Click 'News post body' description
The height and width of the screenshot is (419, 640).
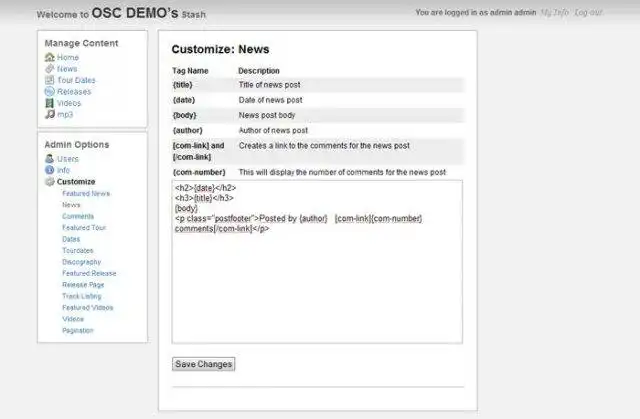(267, 115)
